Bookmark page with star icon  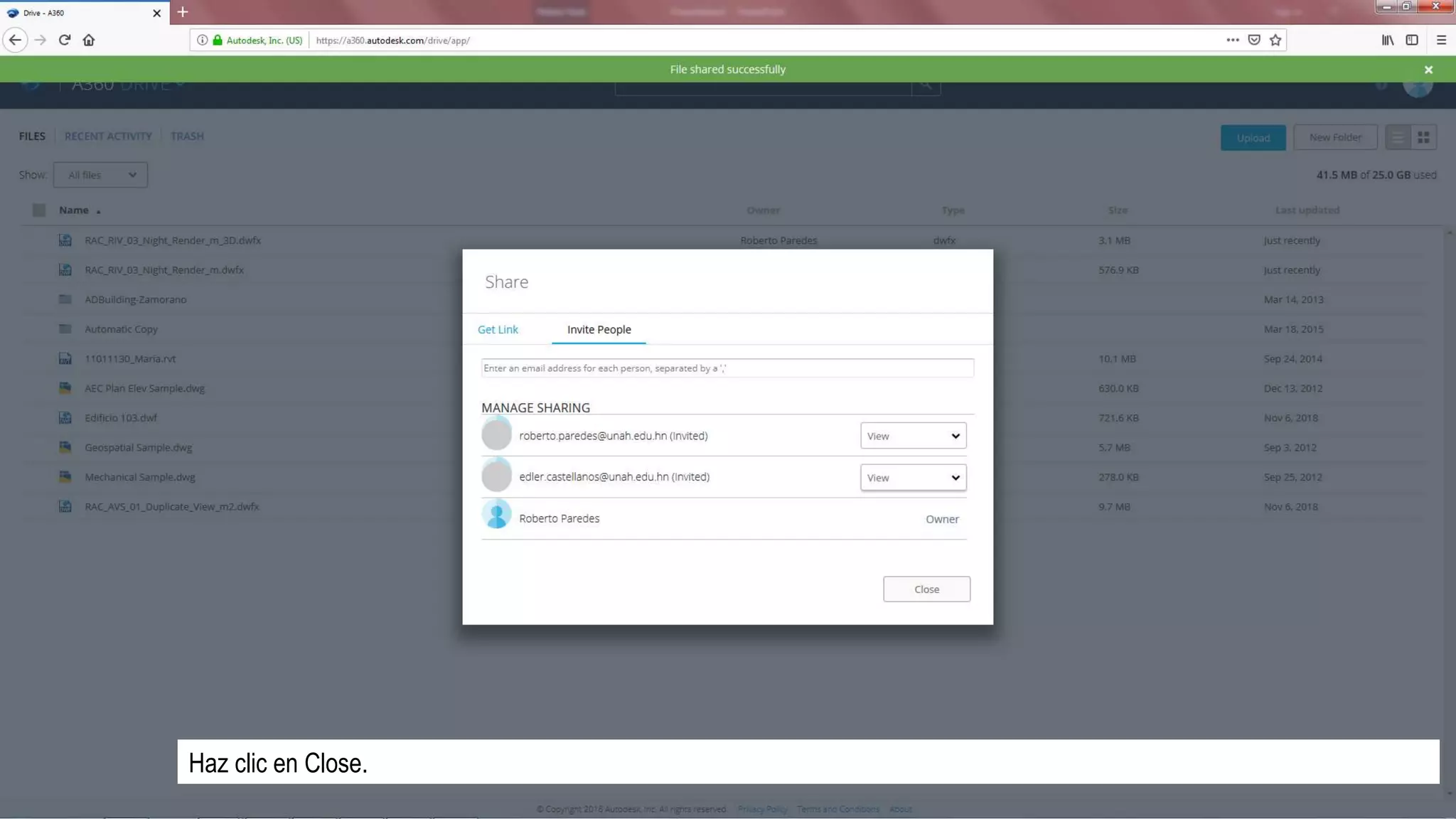pyautogui.click(x=1275, y=40)
